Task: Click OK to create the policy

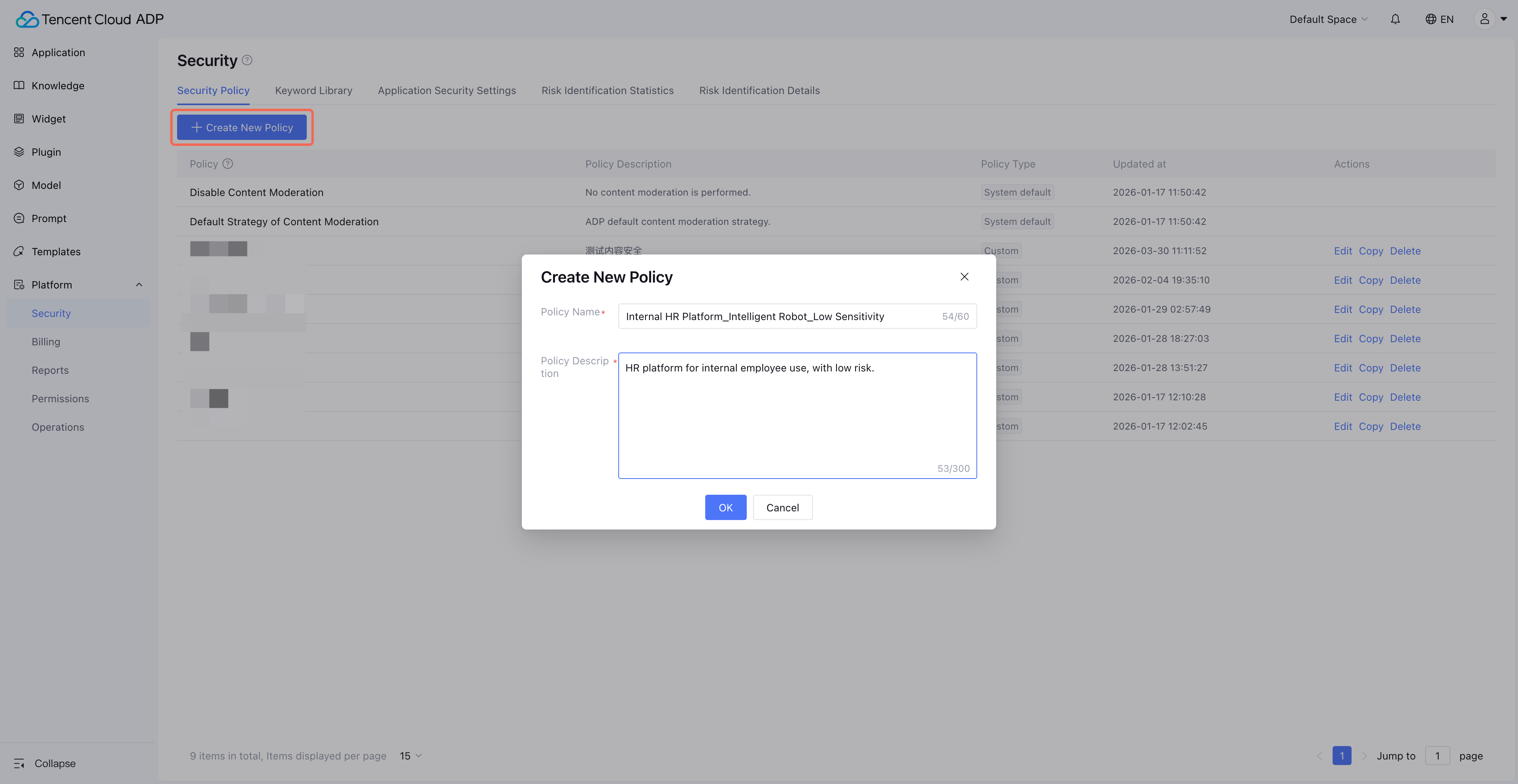Action: click(725, 507)
